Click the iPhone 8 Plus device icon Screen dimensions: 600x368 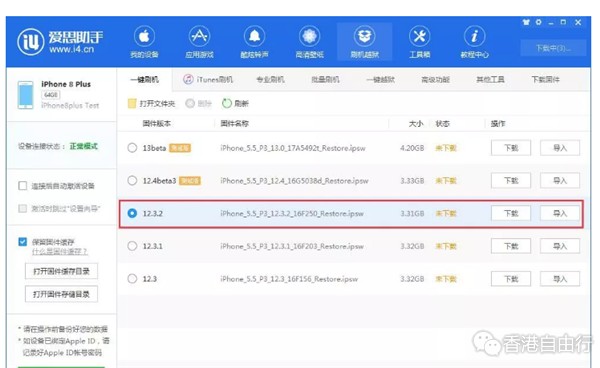pos(26,95)
